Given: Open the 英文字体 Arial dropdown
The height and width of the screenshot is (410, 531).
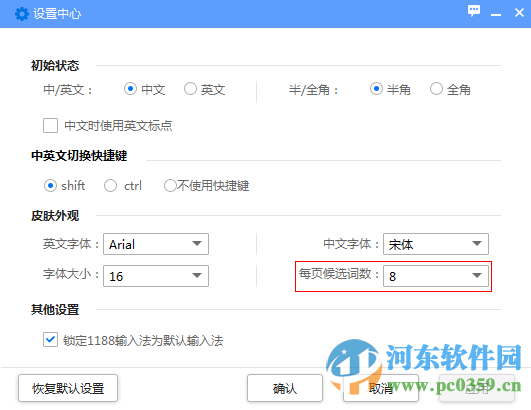Looking at the screenshot, I should point(156,244).
